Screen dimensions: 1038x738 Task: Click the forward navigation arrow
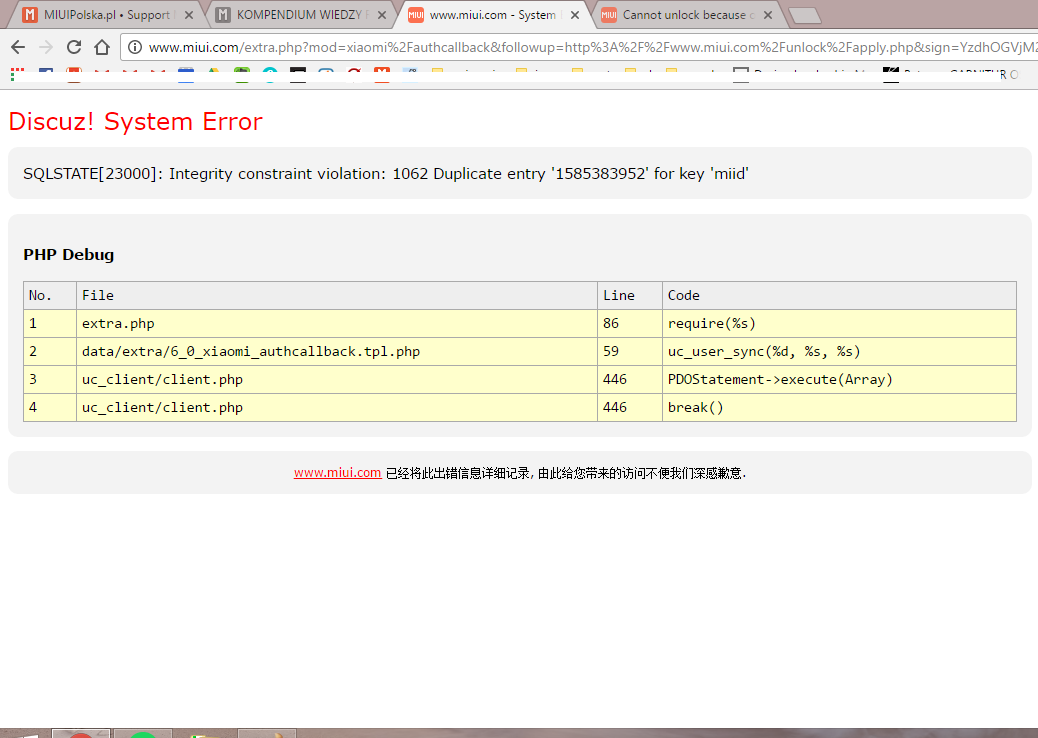coord(46,47)
